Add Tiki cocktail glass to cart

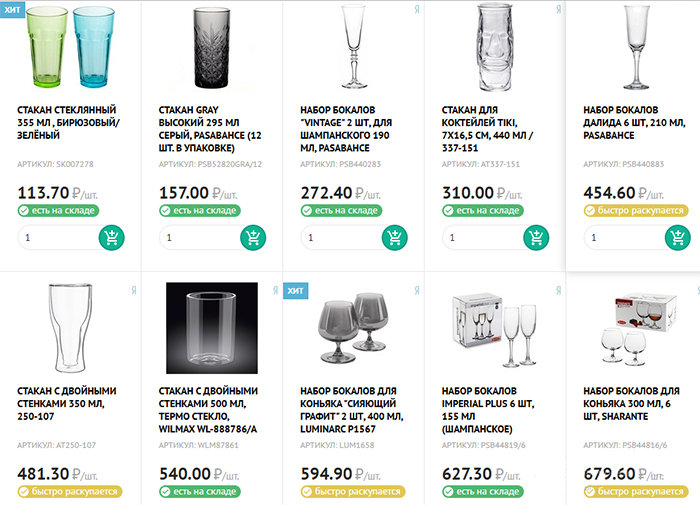pyautogui.click(x=535, y=238)
